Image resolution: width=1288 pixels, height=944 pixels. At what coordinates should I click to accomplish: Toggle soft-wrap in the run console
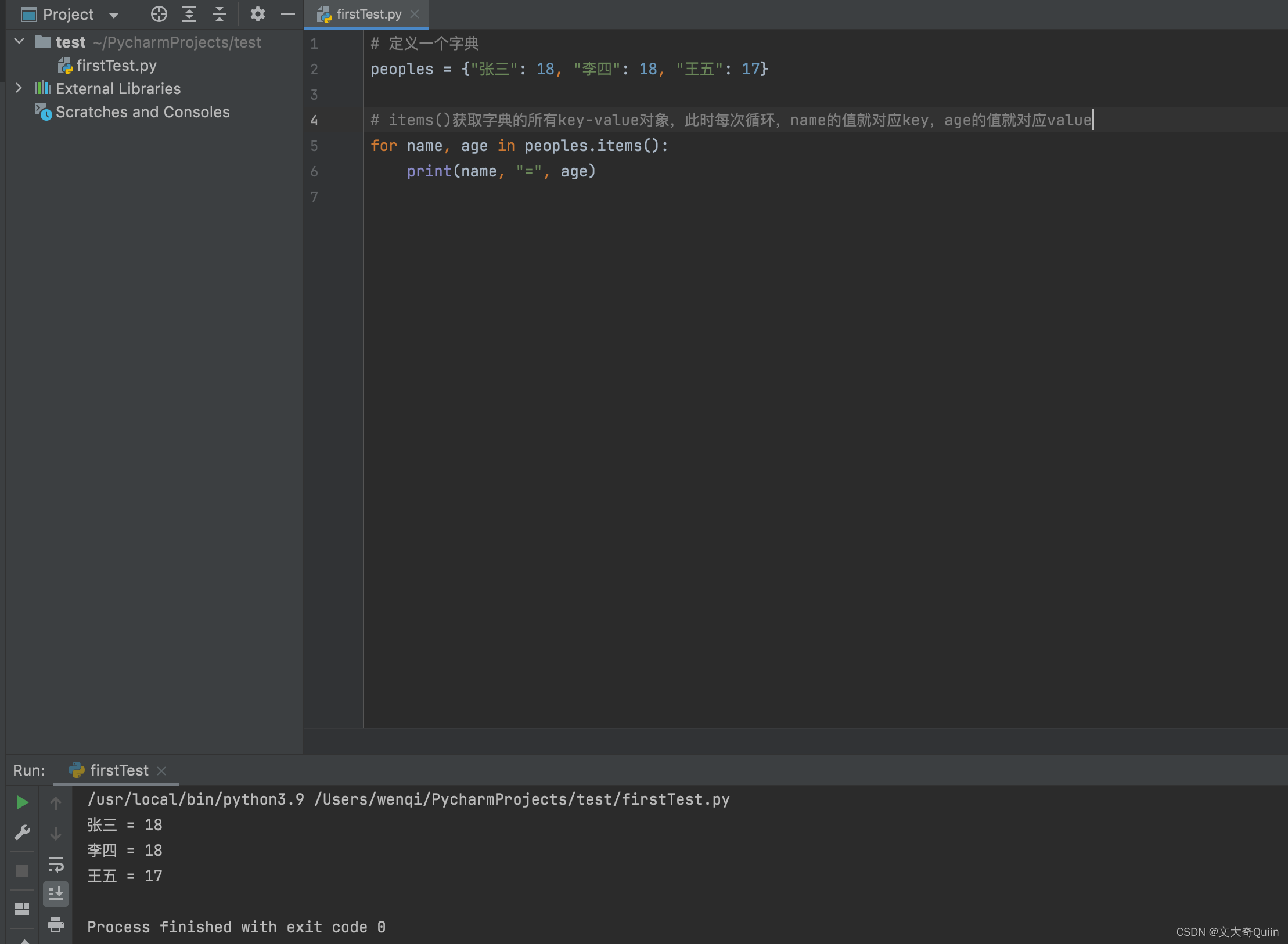point(56,864)
